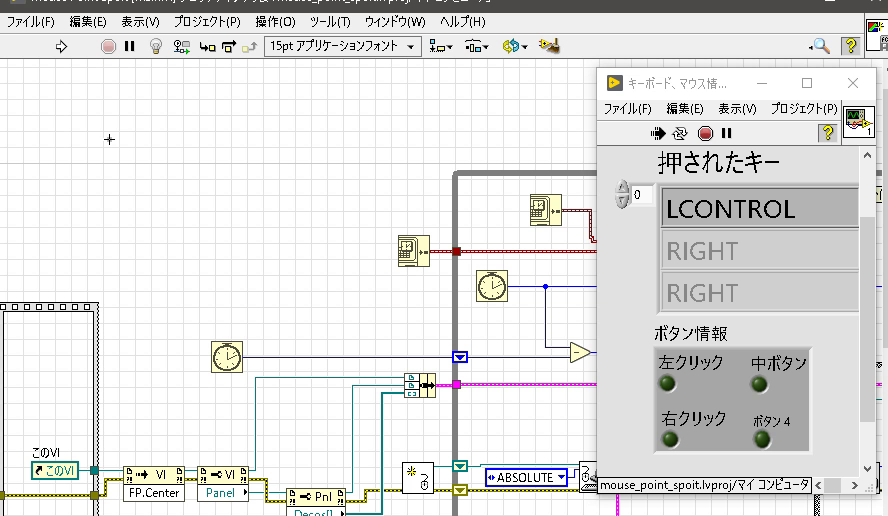Open the ヘルプ(H) menu

(x=463, y=22)
